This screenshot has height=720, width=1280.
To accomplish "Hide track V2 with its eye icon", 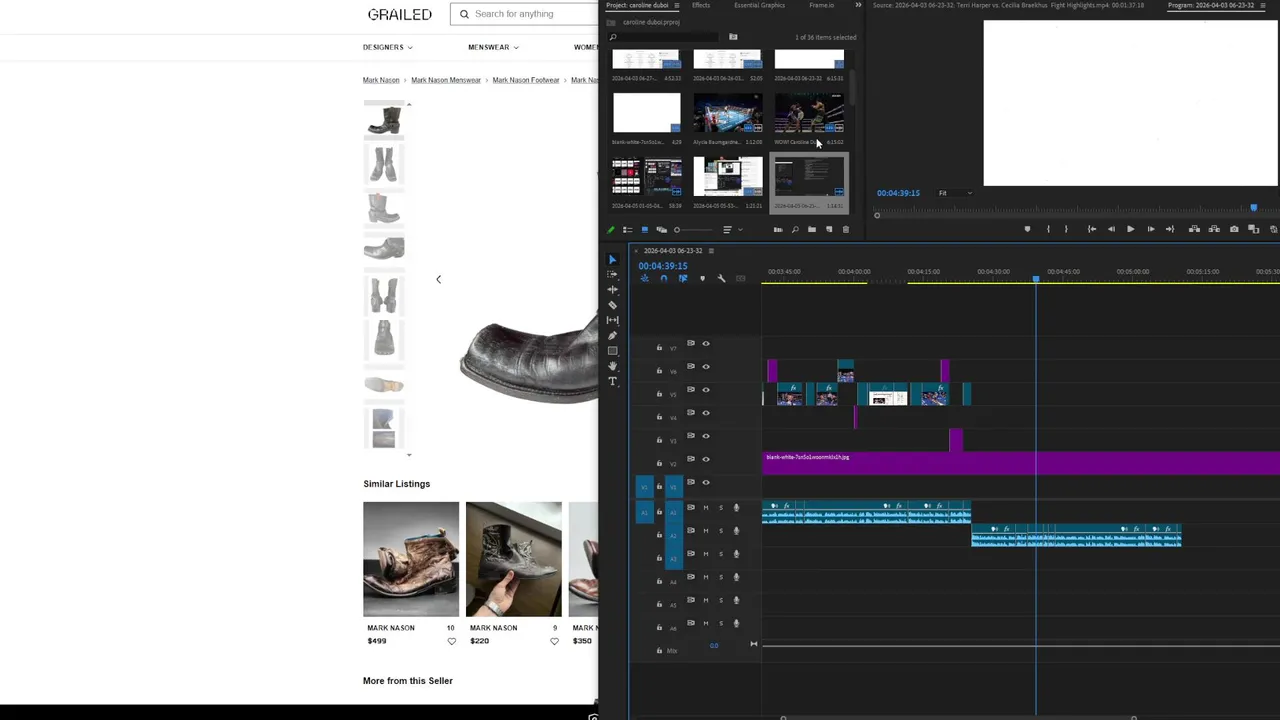I will click(x=706, y=459).
